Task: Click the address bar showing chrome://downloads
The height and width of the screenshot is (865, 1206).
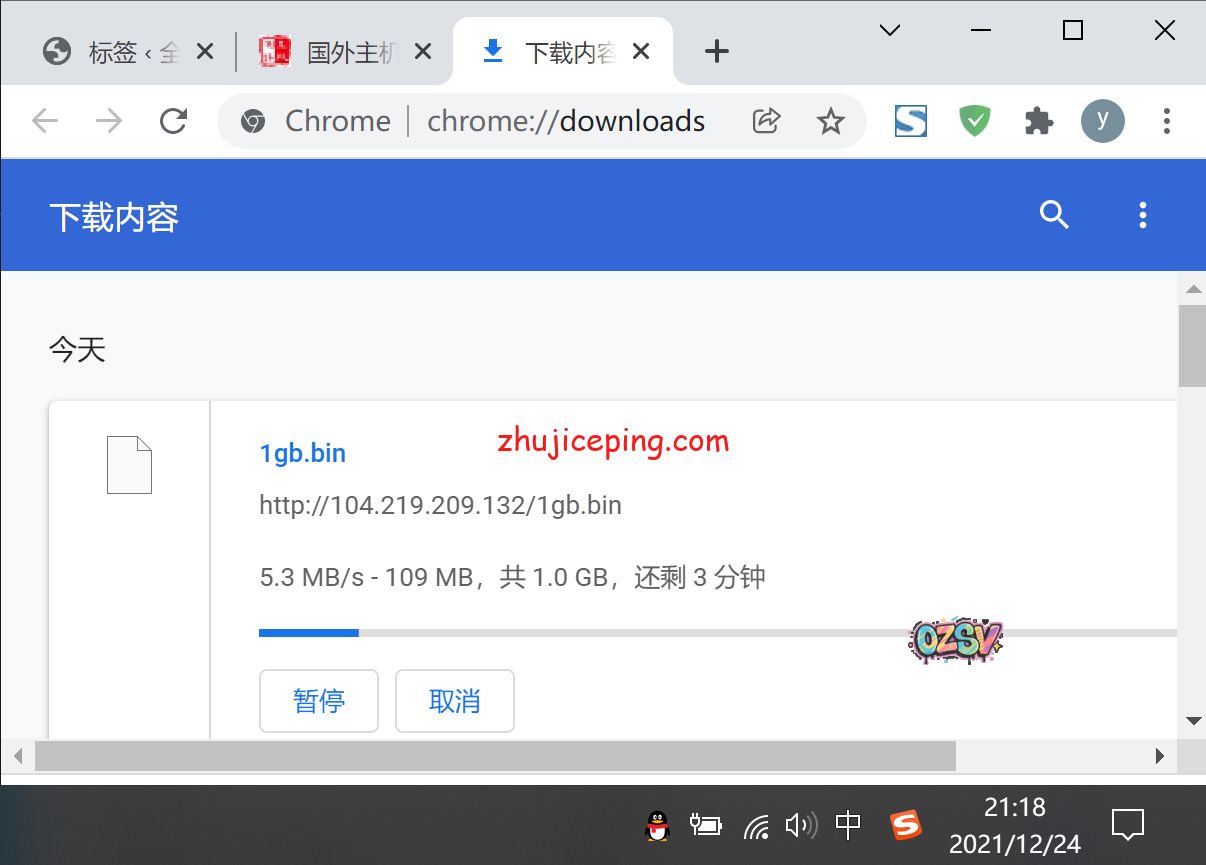Action: [565, 122]
